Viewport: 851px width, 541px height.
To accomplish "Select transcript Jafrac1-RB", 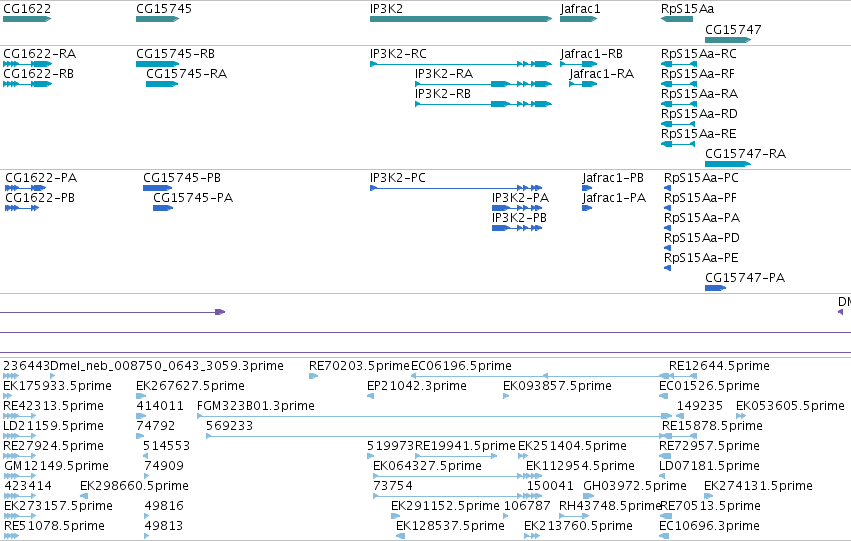I will [x=592, y=54].
